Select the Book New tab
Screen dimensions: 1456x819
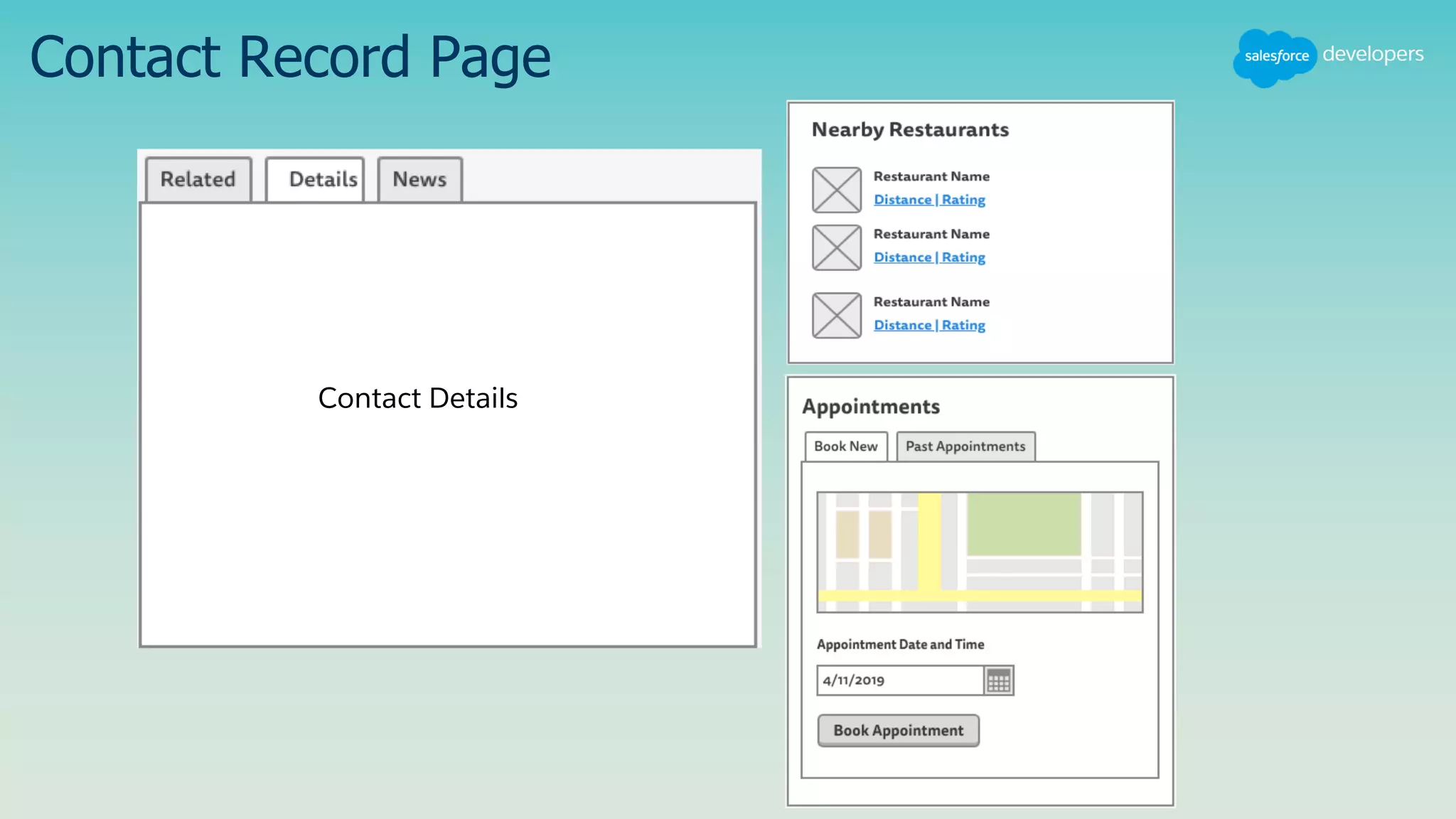point(846,446)
